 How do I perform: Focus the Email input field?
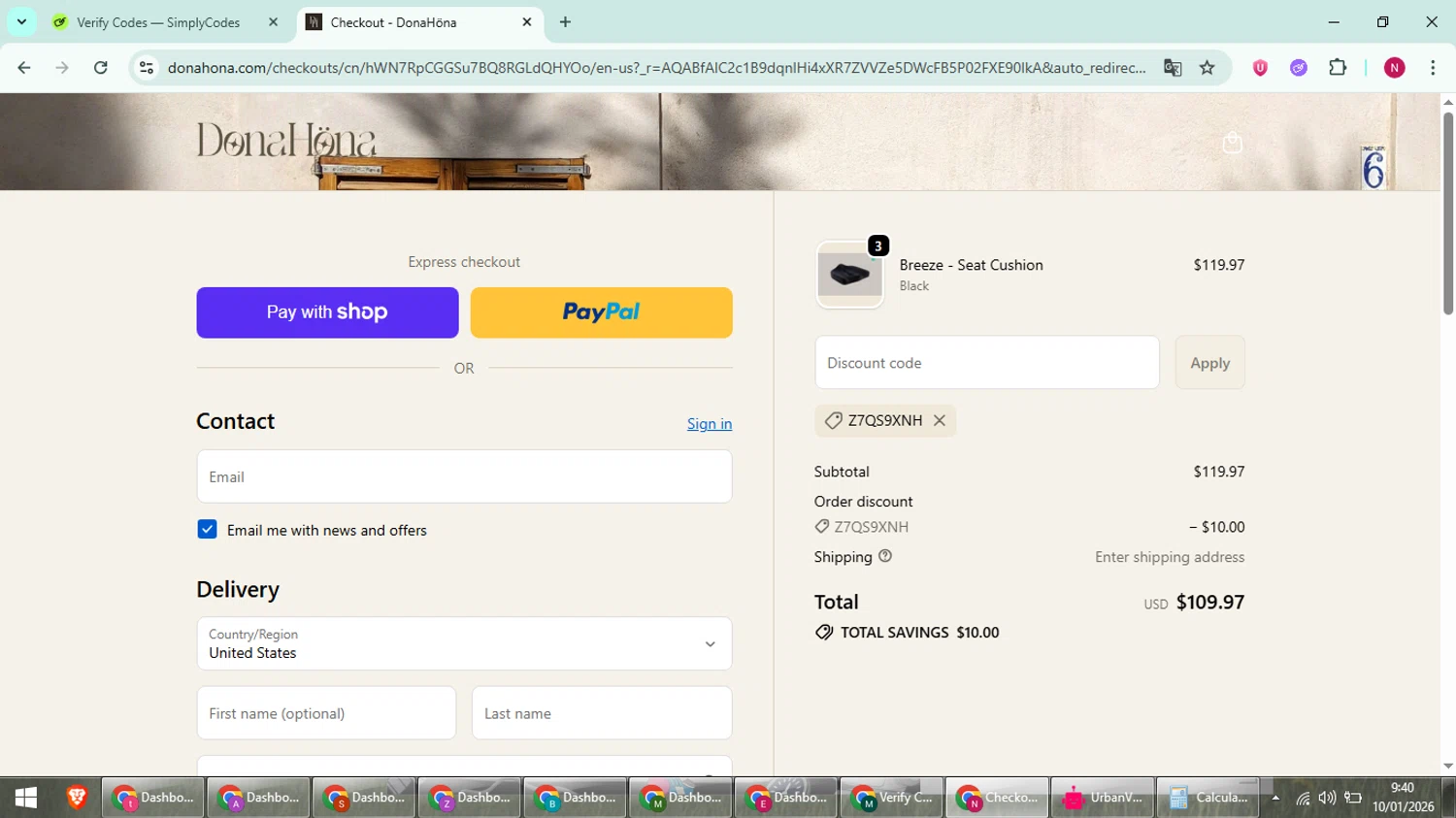point(464,476)
